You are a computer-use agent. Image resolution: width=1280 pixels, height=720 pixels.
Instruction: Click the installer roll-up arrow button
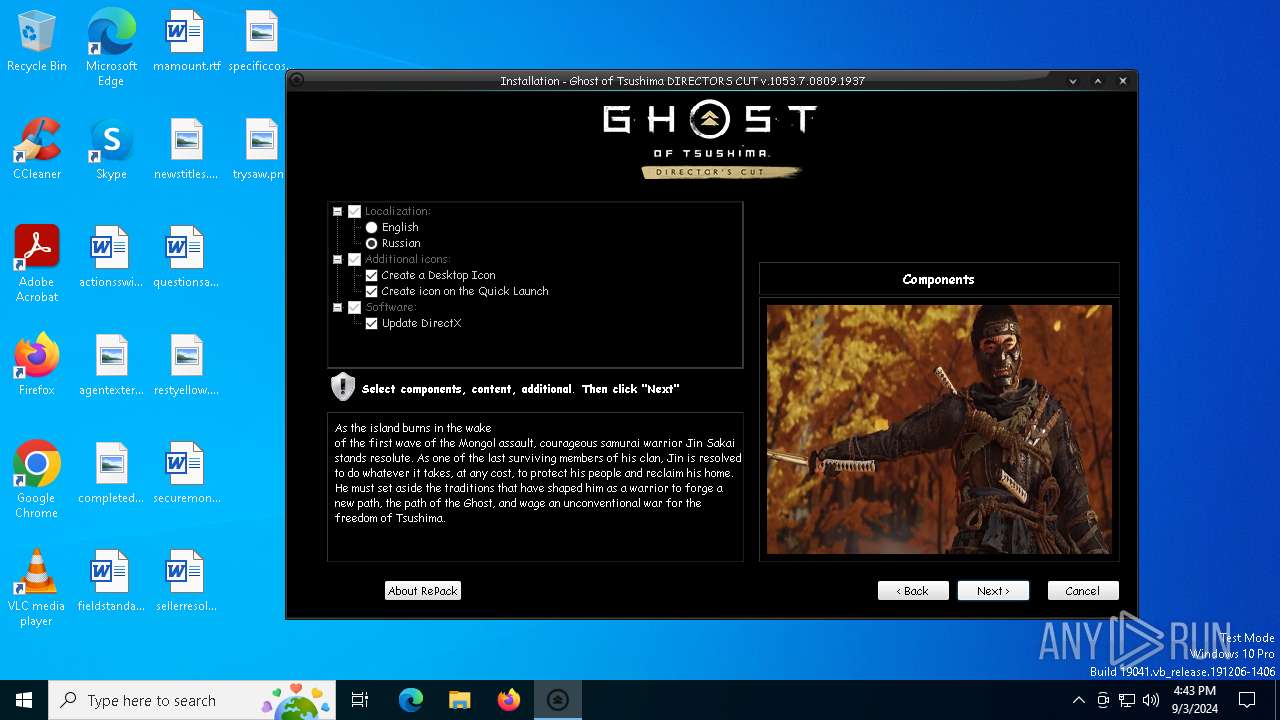1098,81
